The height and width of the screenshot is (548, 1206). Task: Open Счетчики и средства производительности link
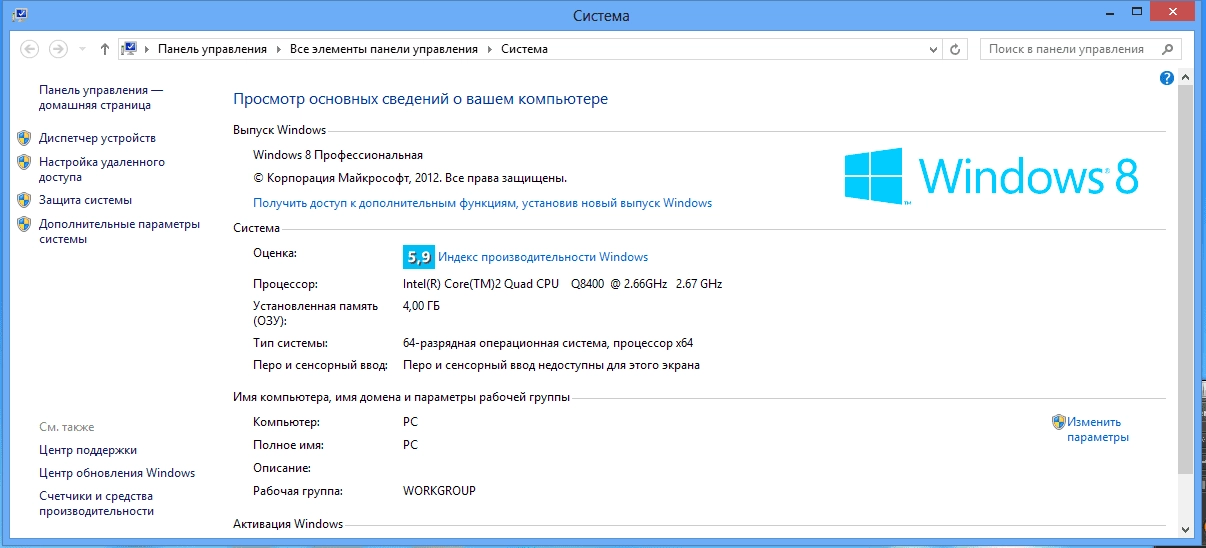[x=97, y=503]
